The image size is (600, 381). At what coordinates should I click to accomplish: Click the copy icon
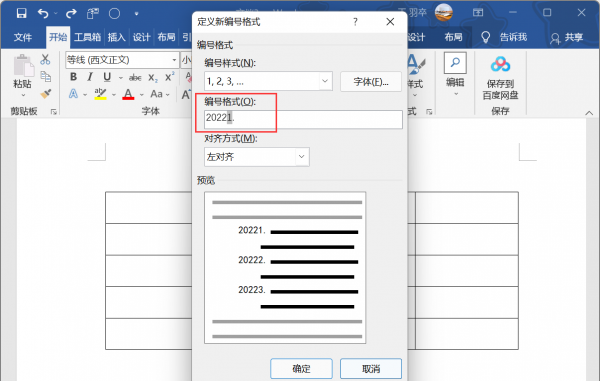(x=46, y=77)
